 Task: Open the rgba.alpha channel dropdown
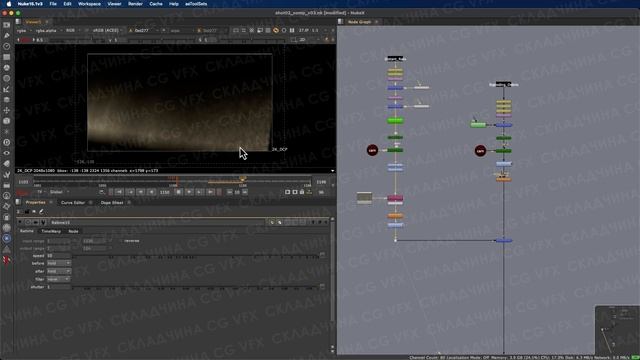pyautogui.click(x=48, y=30)
